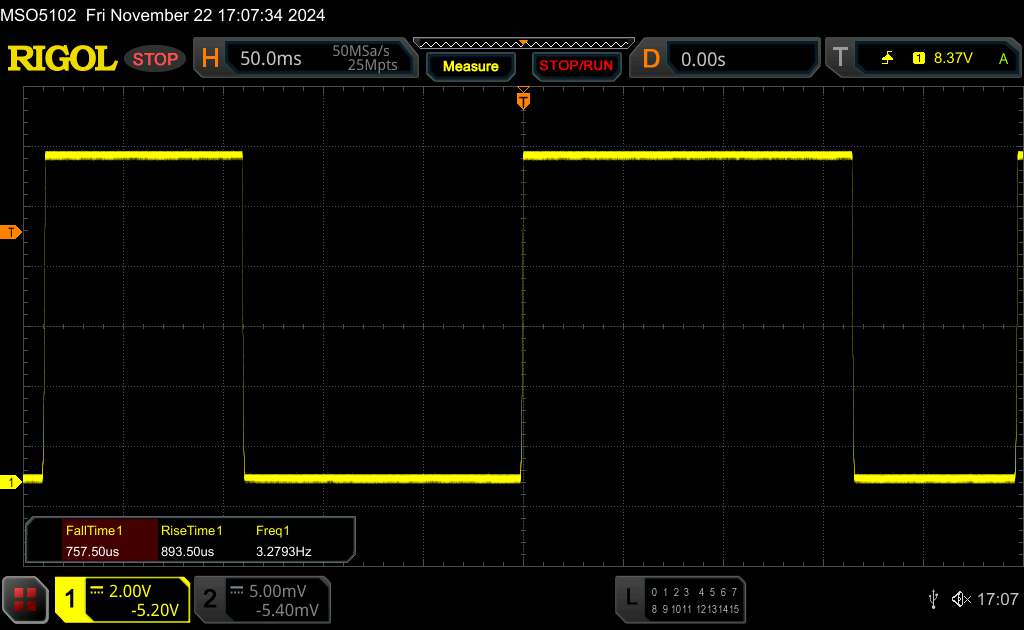Toggle channel 1 using its yellow label
The height and width of the screenshot is (630, 1024).
(x=71, y=599)
